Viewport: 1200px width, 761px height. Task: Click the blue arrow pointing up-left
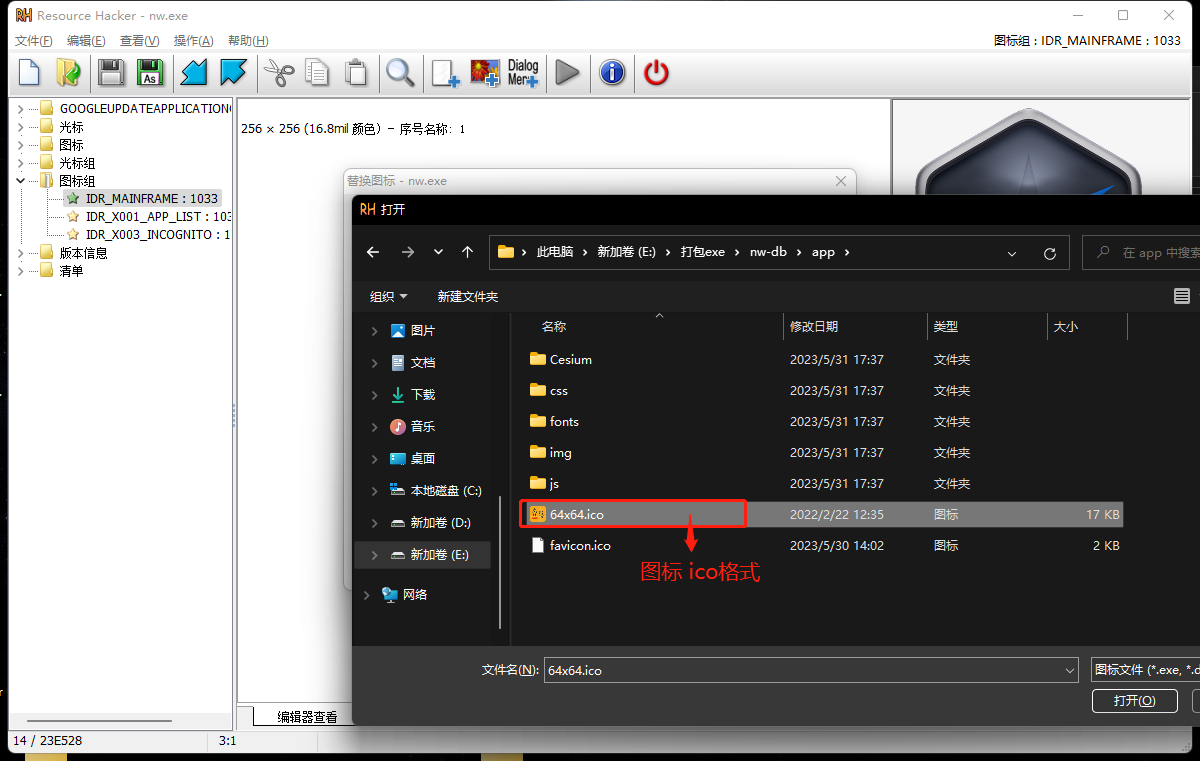pyautogui.click(x=233, y=72)
